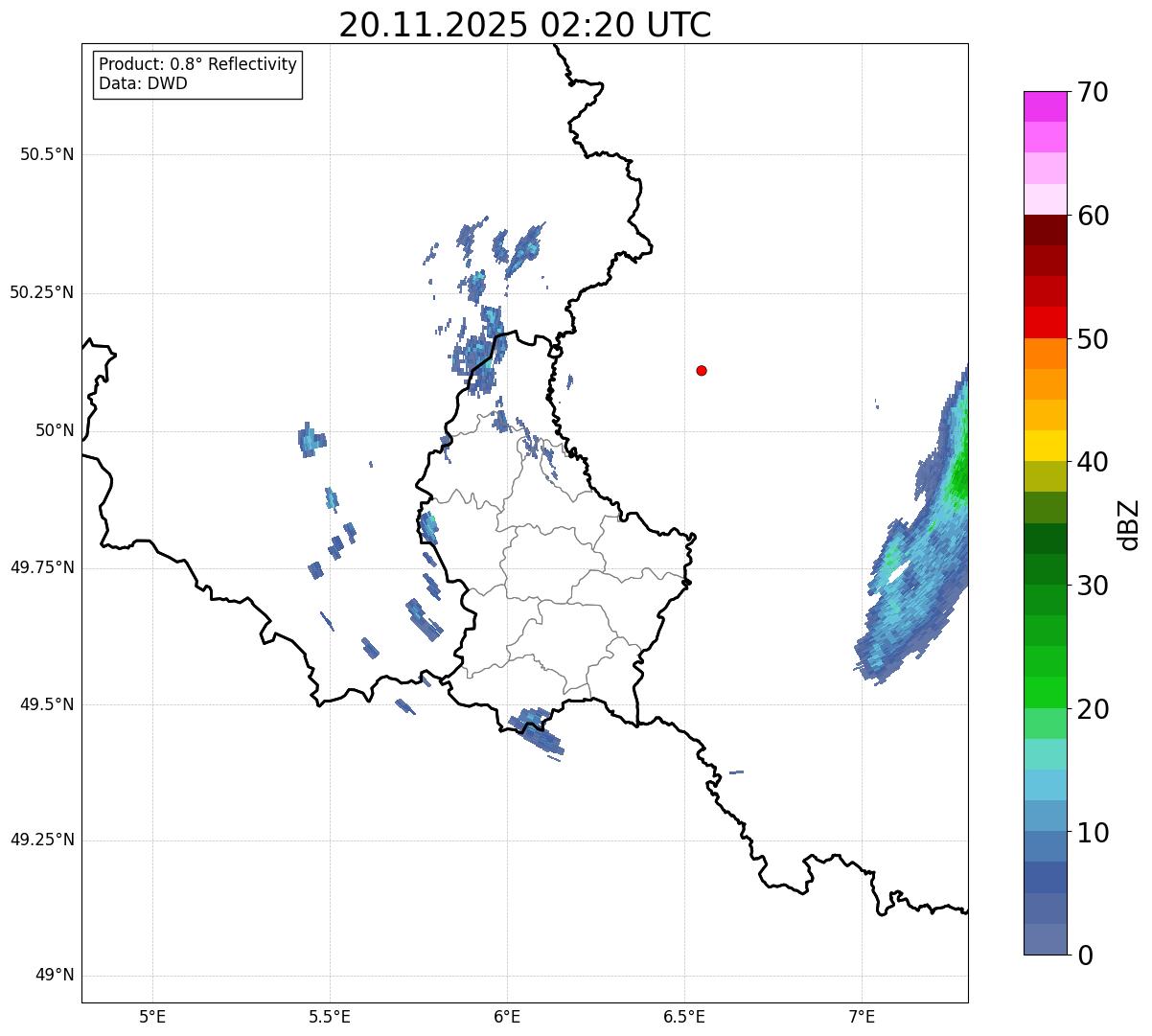Click the 50.5°N latitude label
Screen dimensions: 1152x1036
[47, 154]
